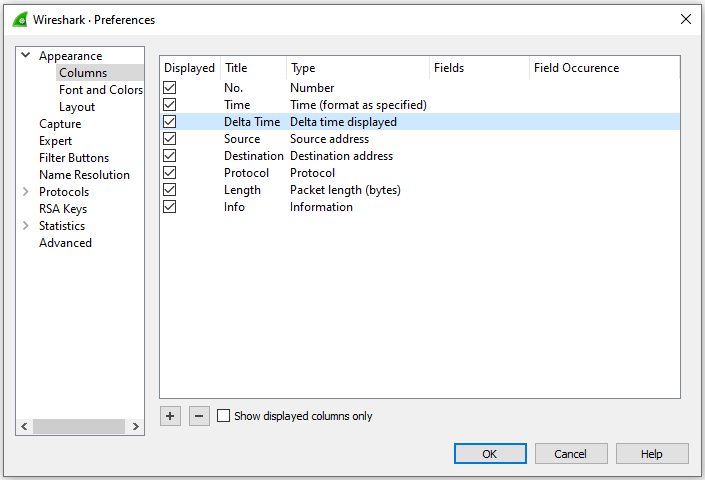This screenshot has width=705, height=480.
Task: Click the Cancel button
Action: click(x=571, y=454)
